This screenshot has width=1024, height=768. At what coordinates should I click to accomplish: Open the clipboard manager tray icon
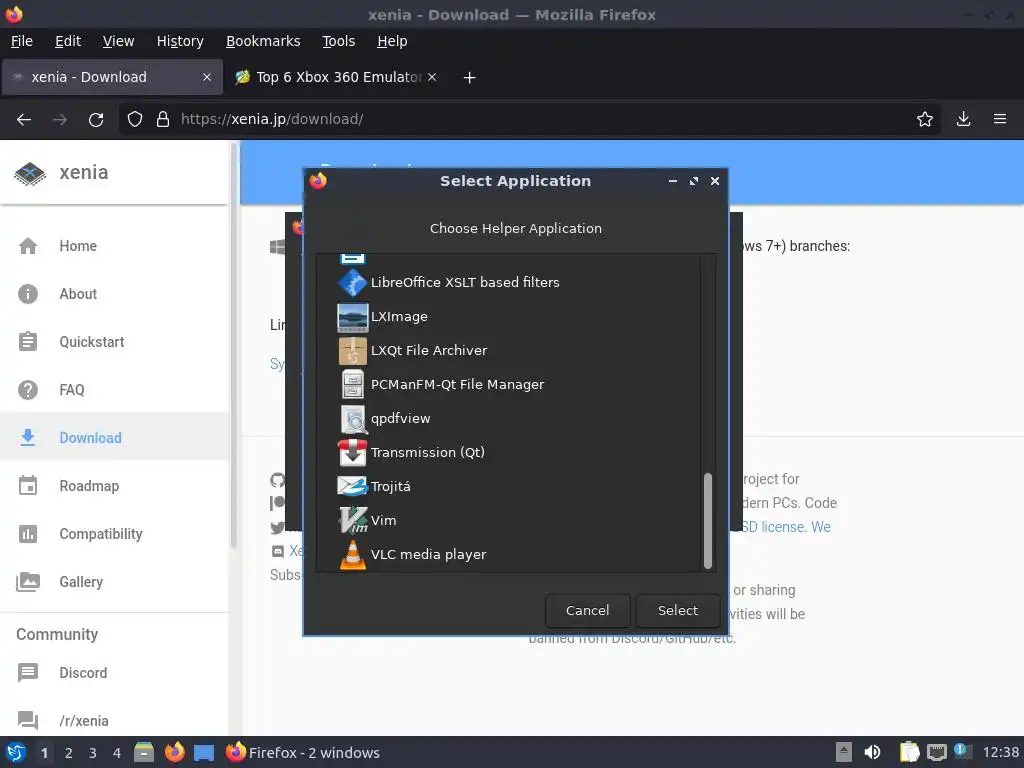909,753
